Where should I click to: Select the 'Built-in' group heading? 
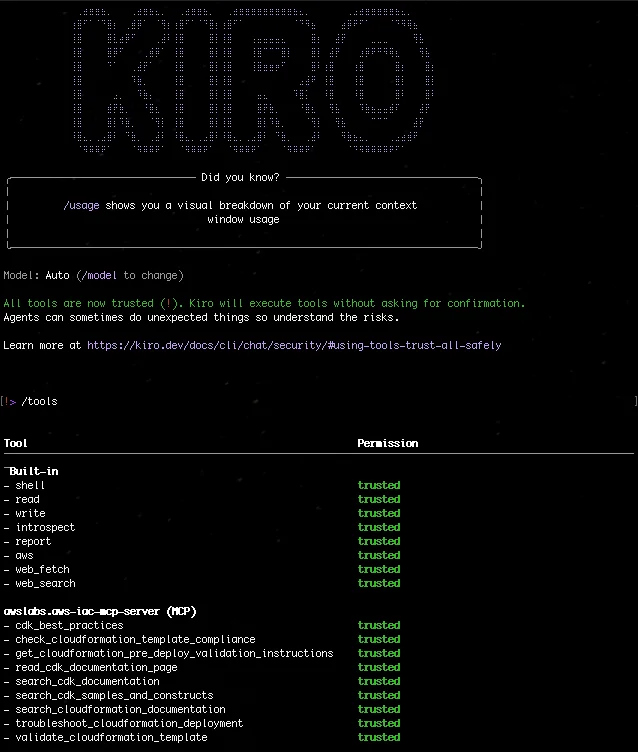coord(34,471)
